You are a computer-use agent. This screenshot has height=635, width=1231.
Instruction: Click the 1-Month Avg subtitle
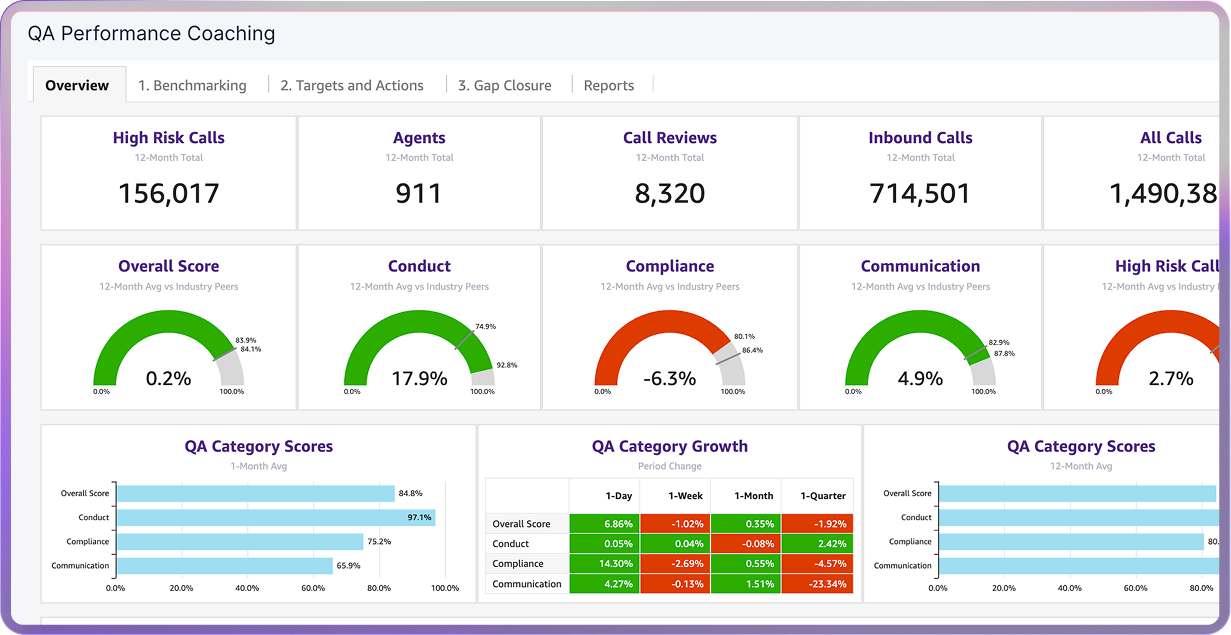(259, 466)
